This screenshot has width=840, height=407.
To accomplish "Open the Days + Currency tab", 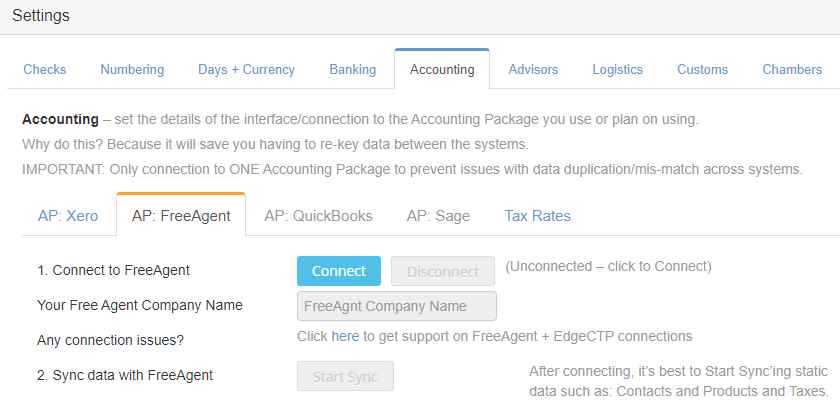I will tap(246, 70).
